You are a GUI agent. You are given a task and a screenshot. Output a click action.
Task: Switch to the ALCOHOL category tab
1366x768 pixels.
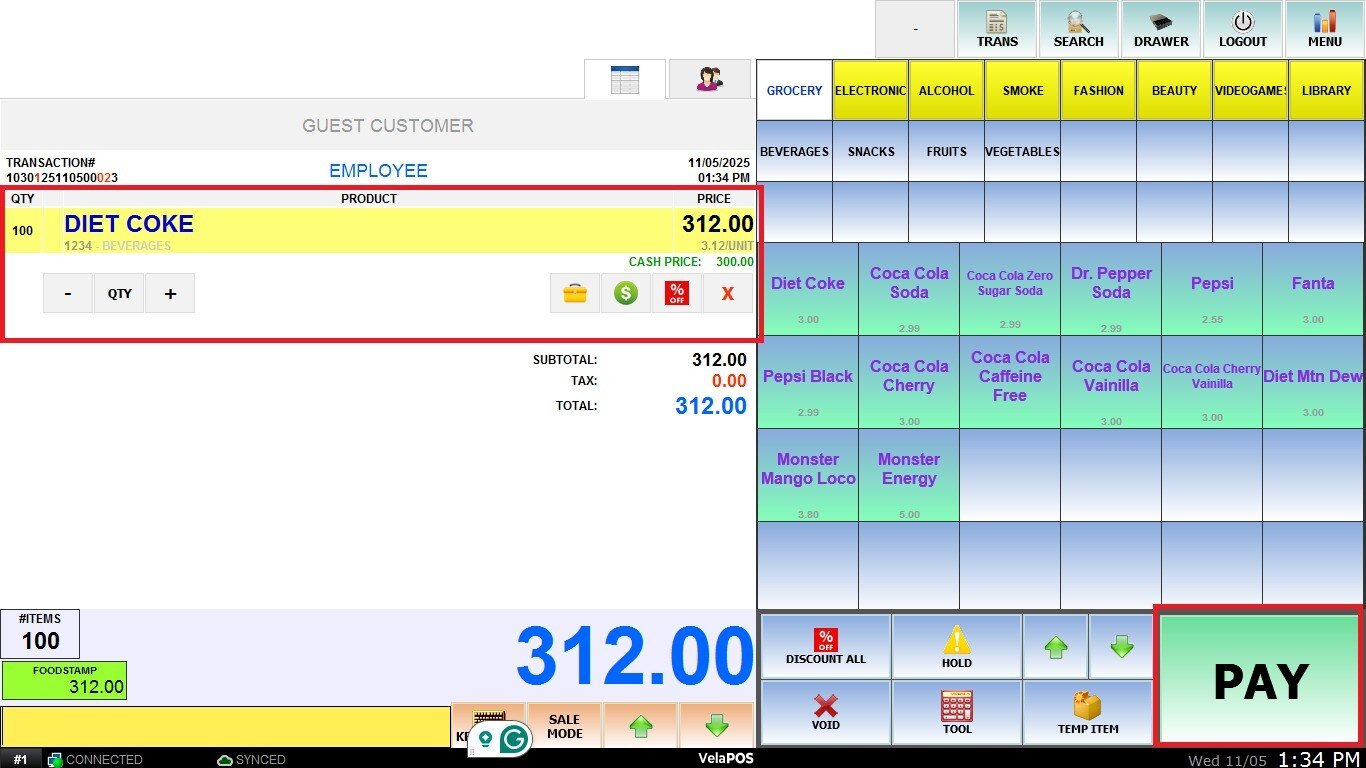pyautogui.click(x=946, y=90)
